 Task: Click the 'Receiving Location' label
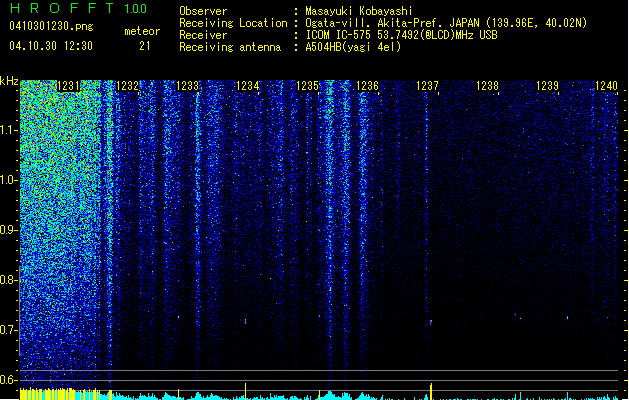(233, 23)
